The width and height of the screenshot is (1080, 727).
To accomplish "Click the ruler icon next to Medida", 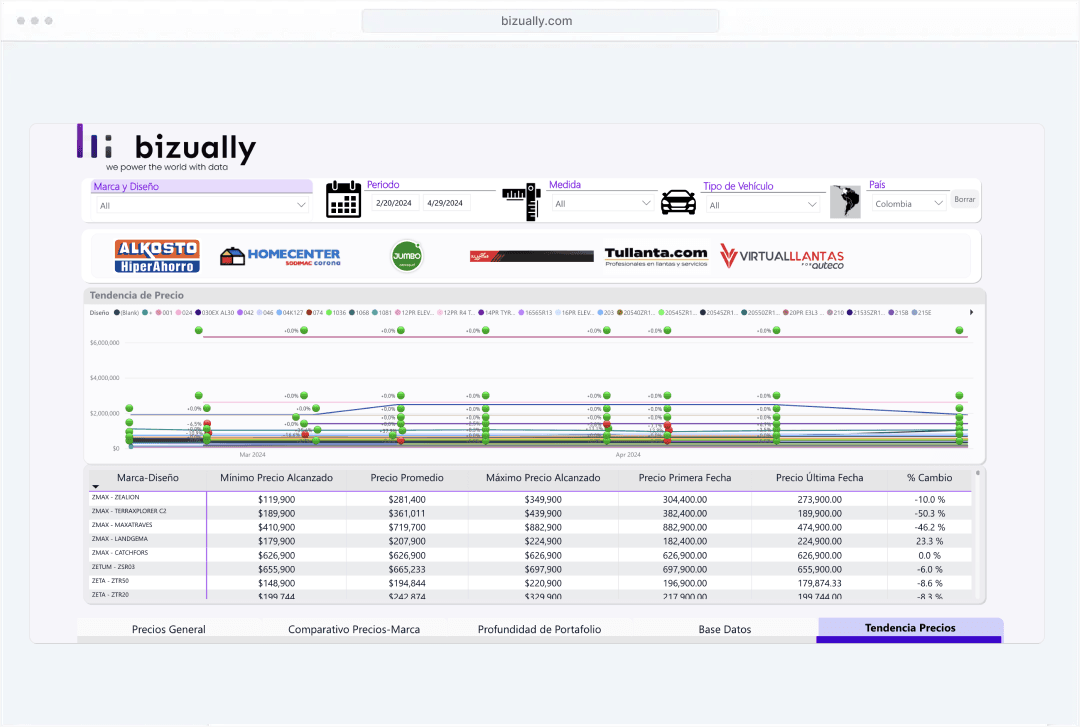I will (x=520, y=202).
